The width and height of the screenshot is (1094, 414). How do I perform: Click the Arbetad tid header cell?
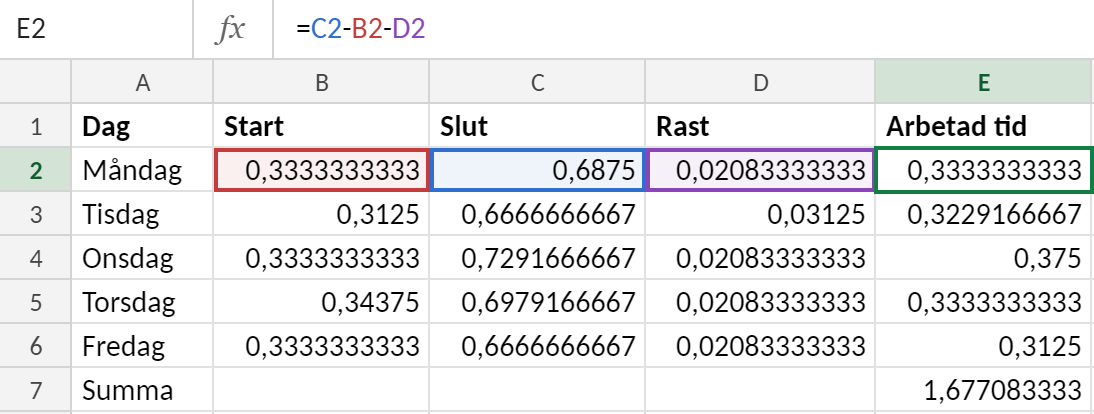coord(984,126)
